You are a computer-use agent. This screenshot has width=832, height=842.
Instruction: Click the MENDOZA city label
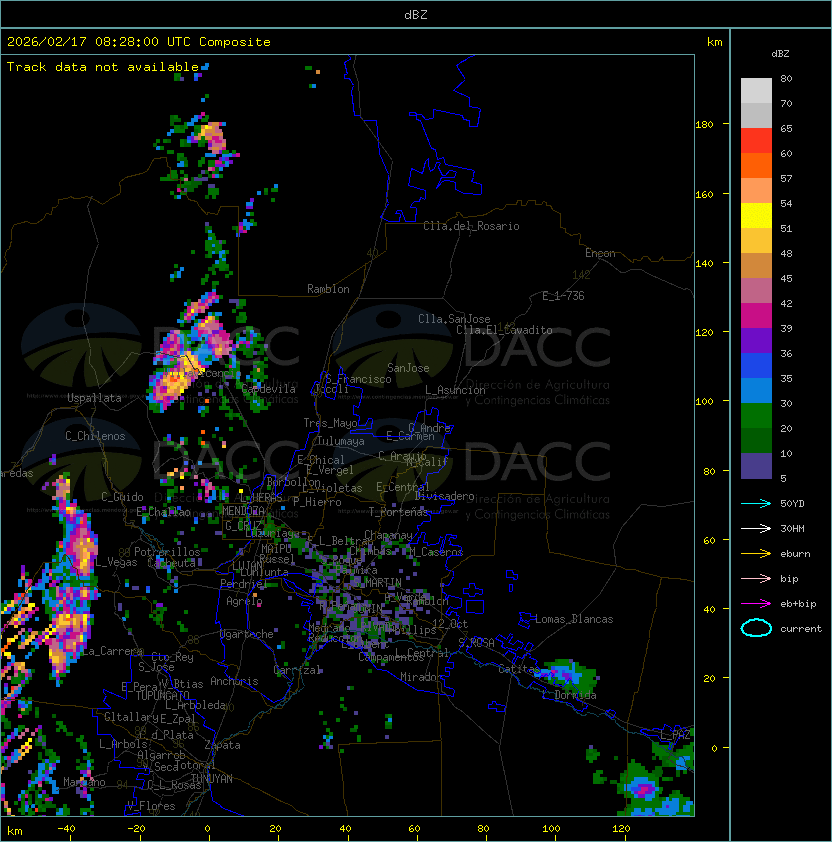[243, 510]
